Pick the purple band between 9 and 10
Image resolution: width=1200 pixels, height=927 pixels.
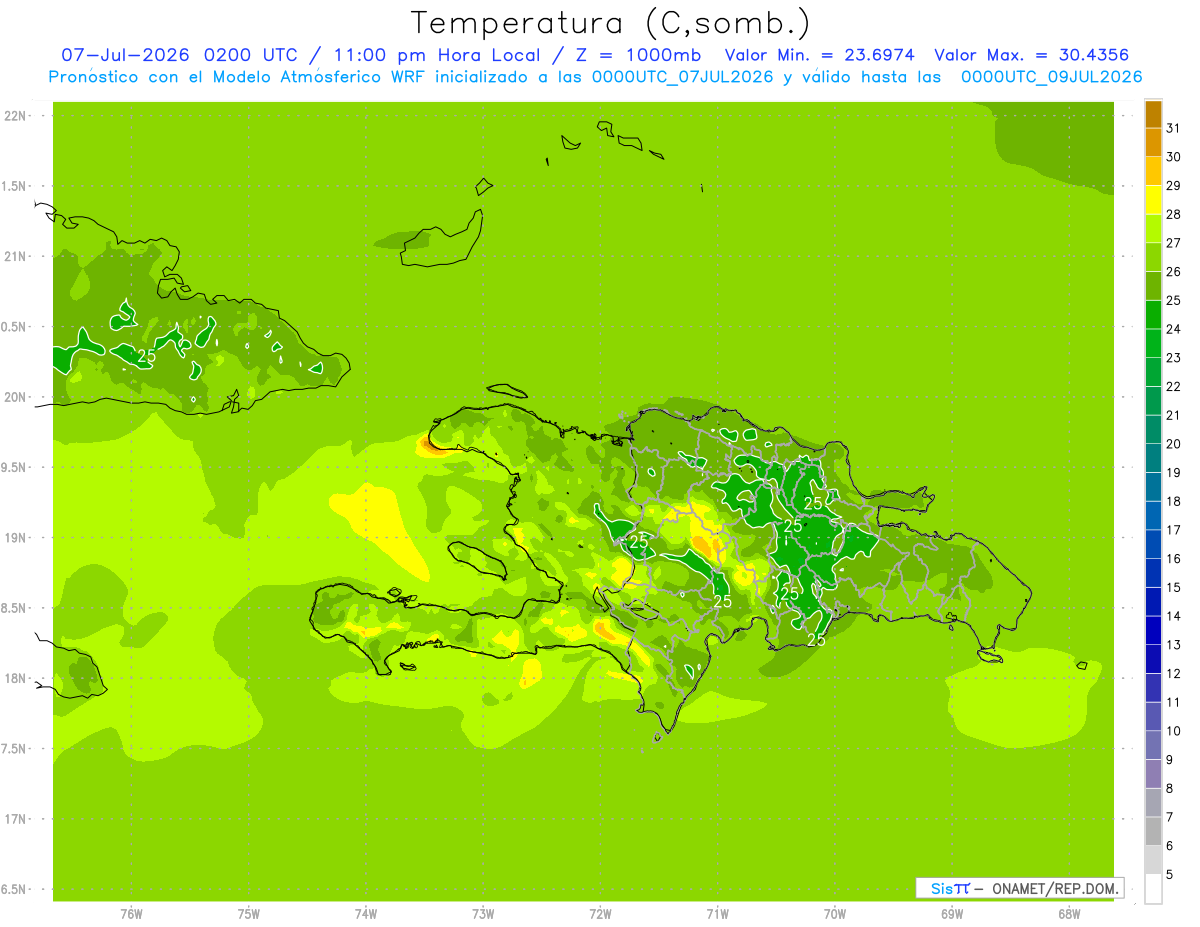(1153, 746)
